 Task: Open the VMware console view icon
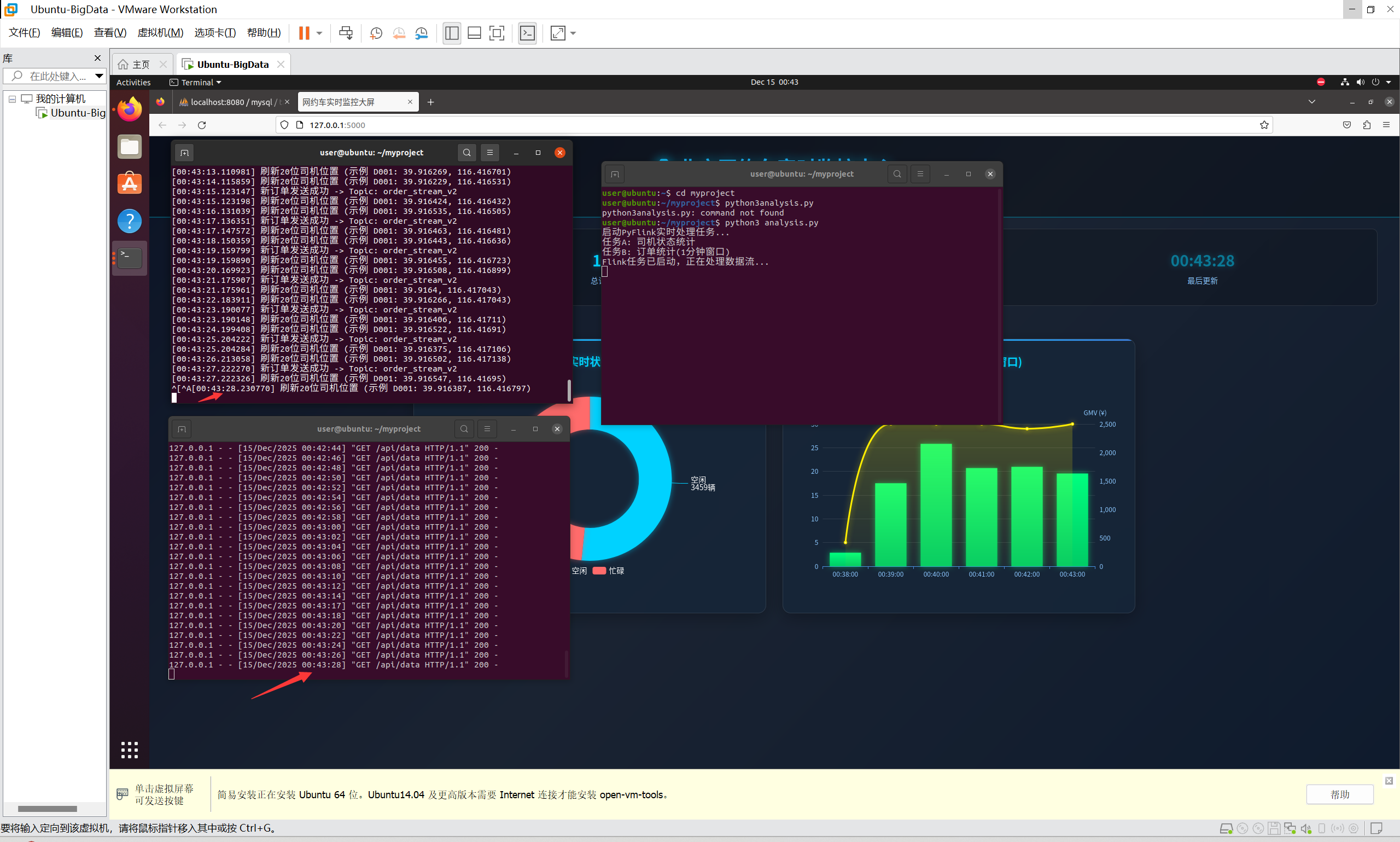point(527,33)
